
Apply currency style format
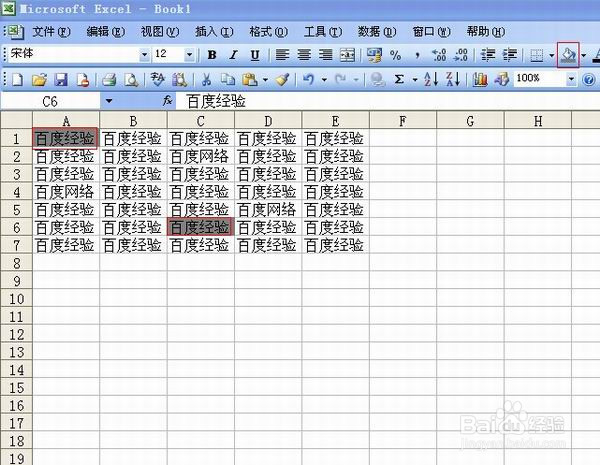pos(374,55)
